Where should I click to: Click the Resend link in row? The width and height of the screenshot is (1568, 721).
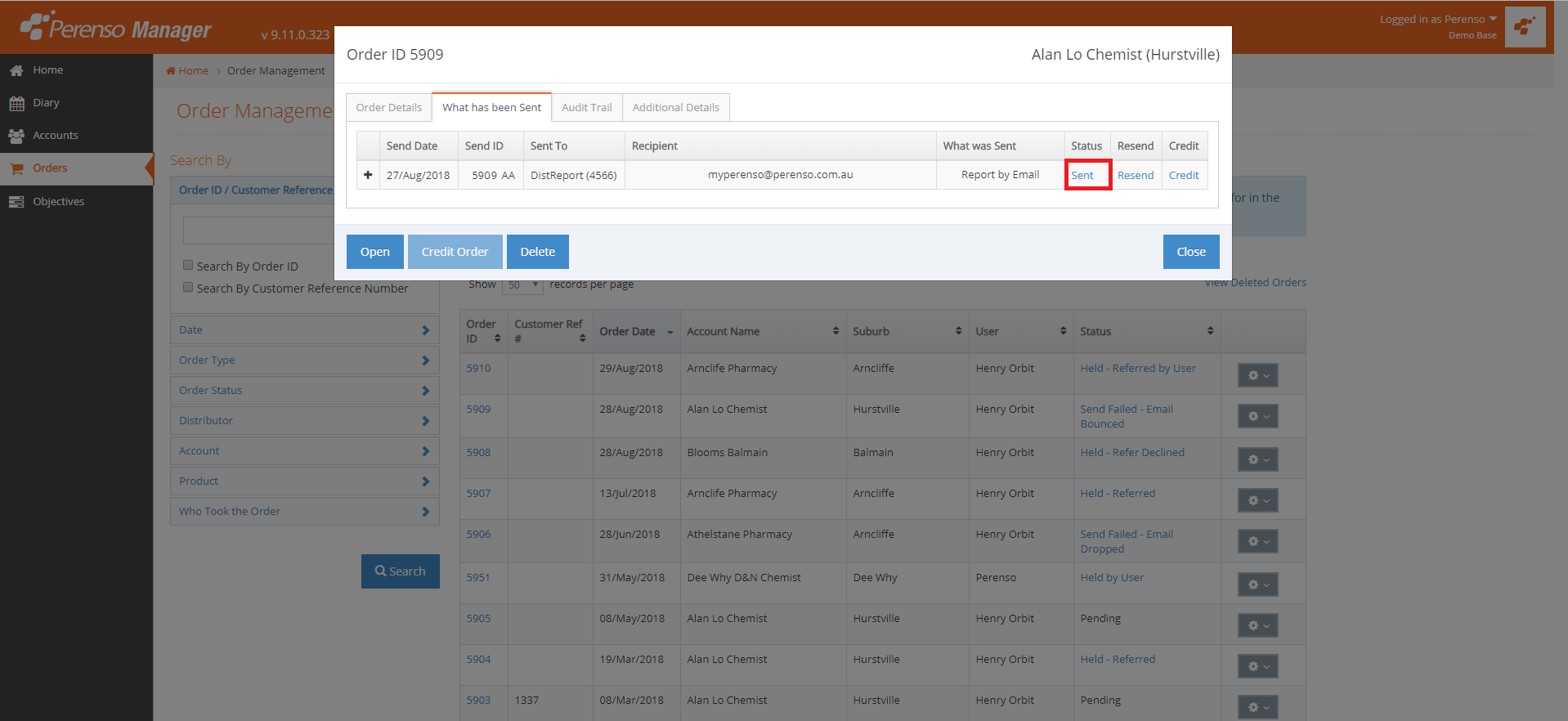1136,176
